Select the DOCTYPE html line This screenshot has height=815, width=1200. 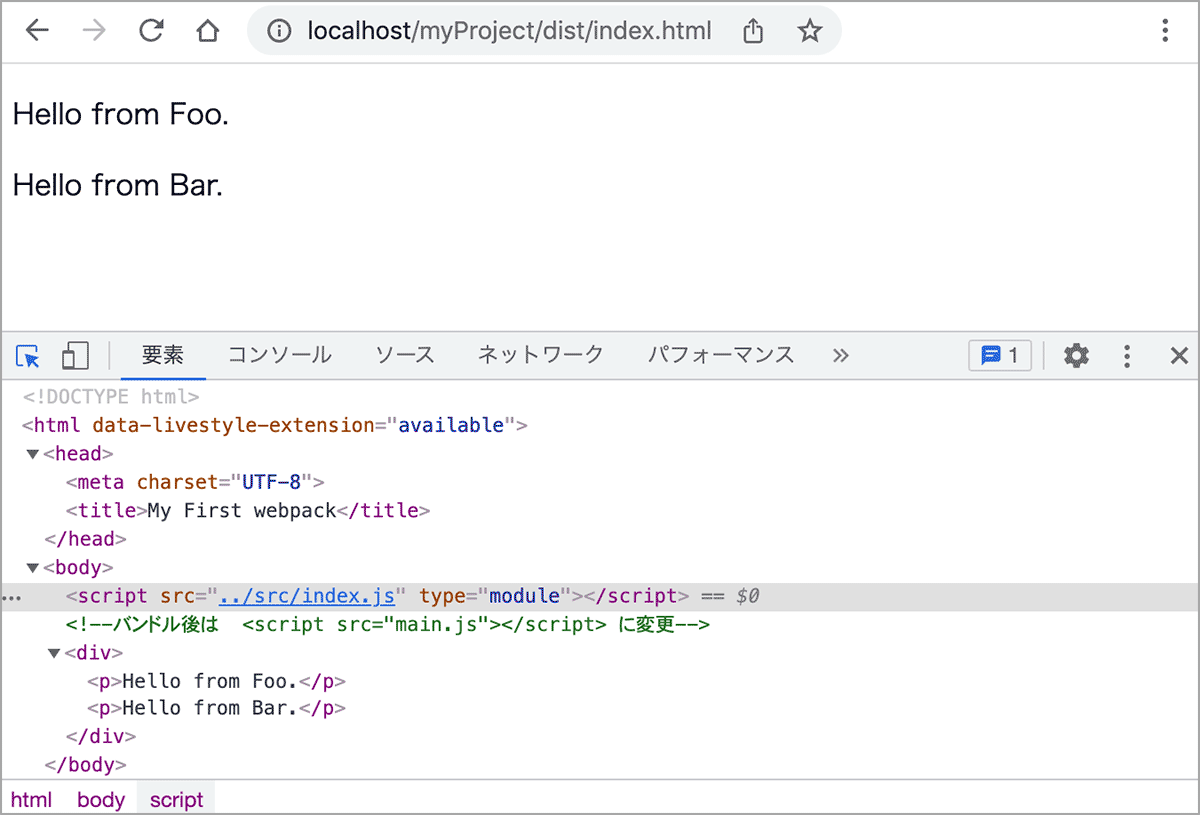click(110, 397)
